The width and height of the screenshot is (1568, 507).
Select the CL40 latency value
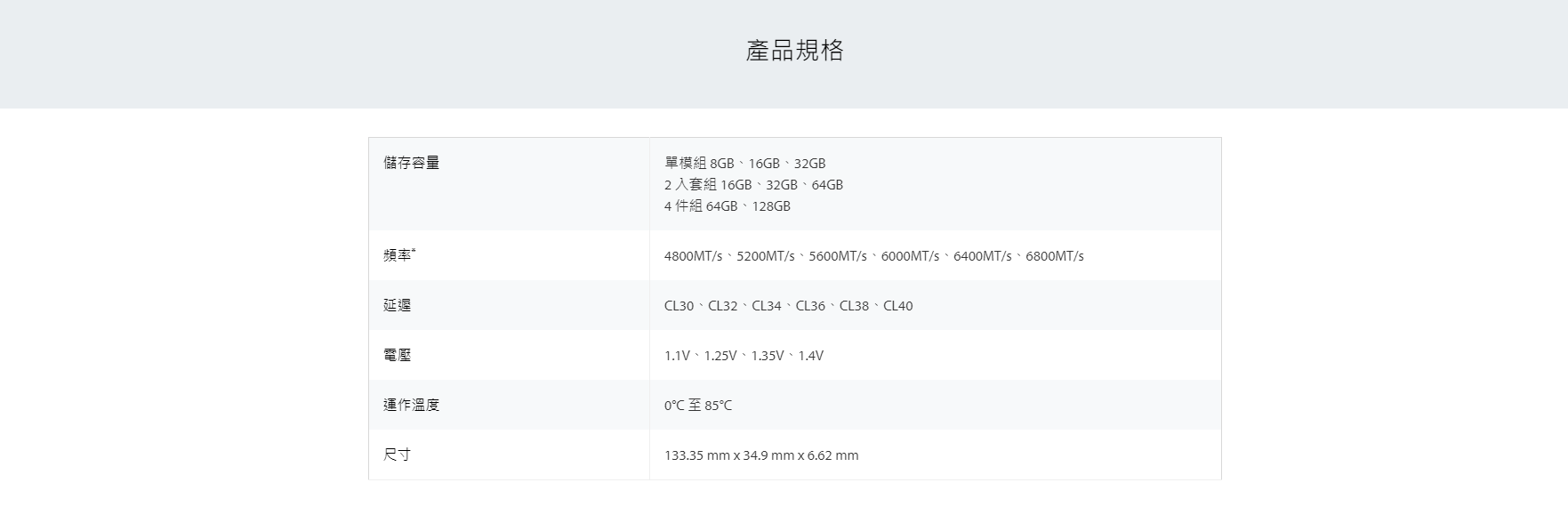pos(897,306)
